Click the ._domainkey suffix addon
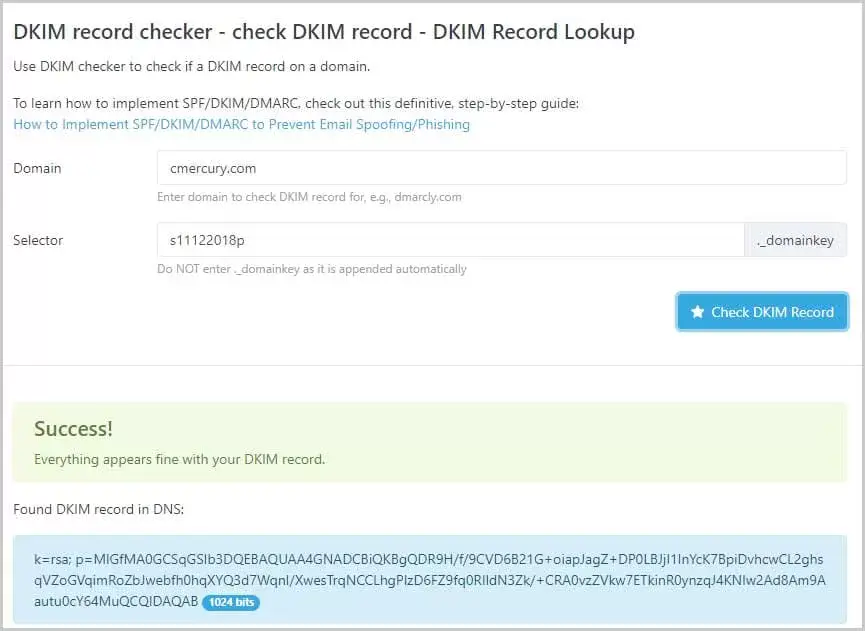 pyautogui.click(x=795, y=240)
